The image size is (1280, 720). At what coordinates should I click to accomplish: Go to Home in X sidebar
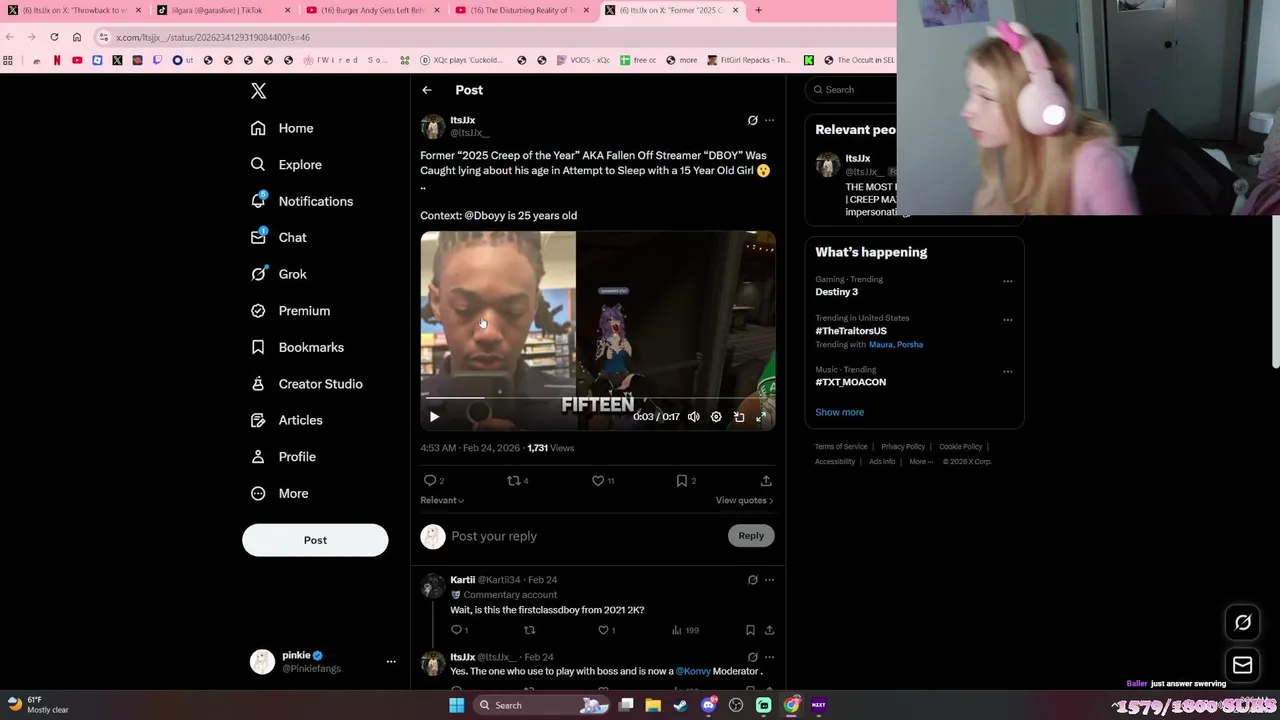click(x=283, y=128)
